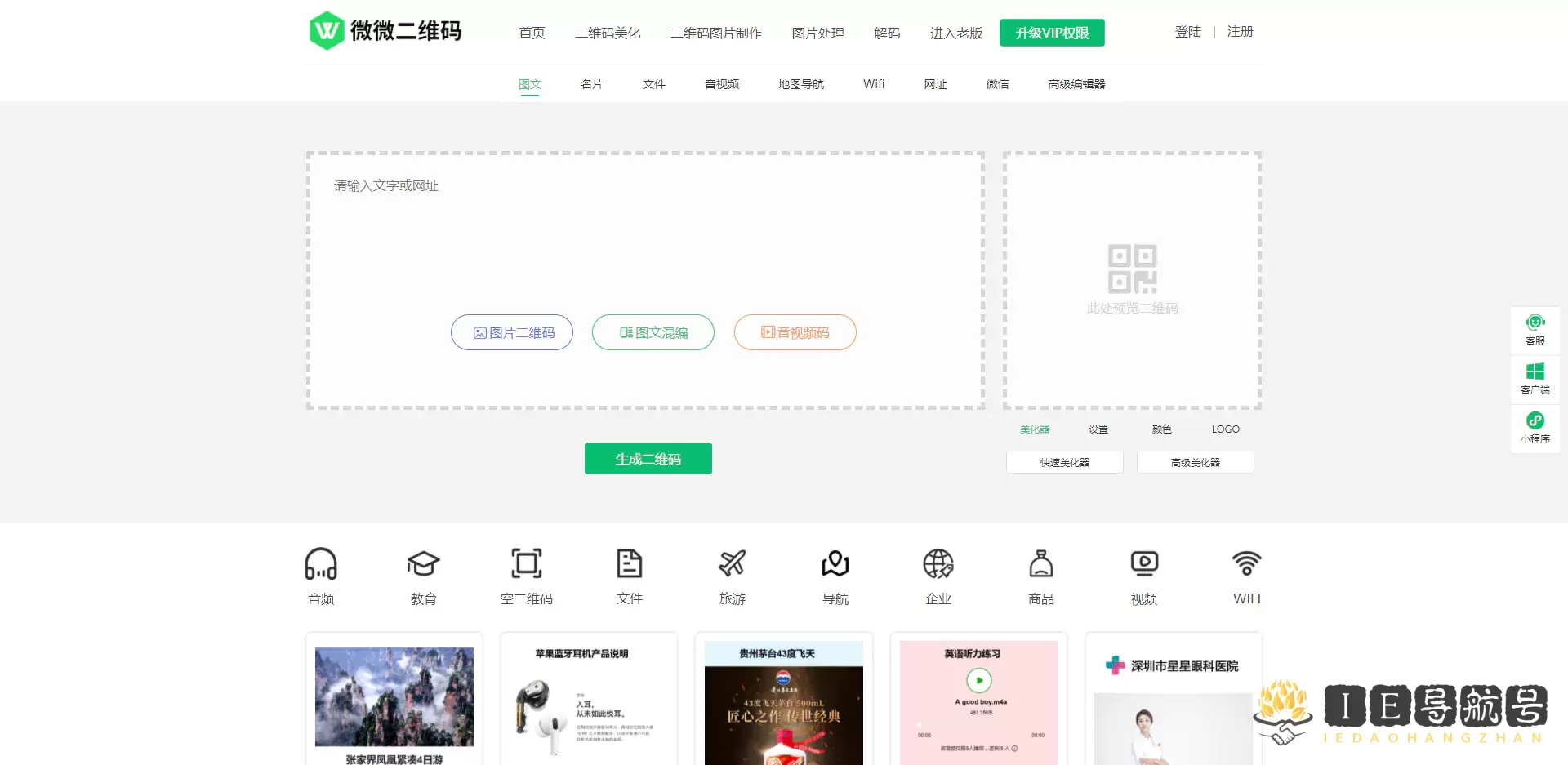Switch to the LOGO settings tab
The height and width of the screenshot is (765, 1568).
click(1225, 429)
